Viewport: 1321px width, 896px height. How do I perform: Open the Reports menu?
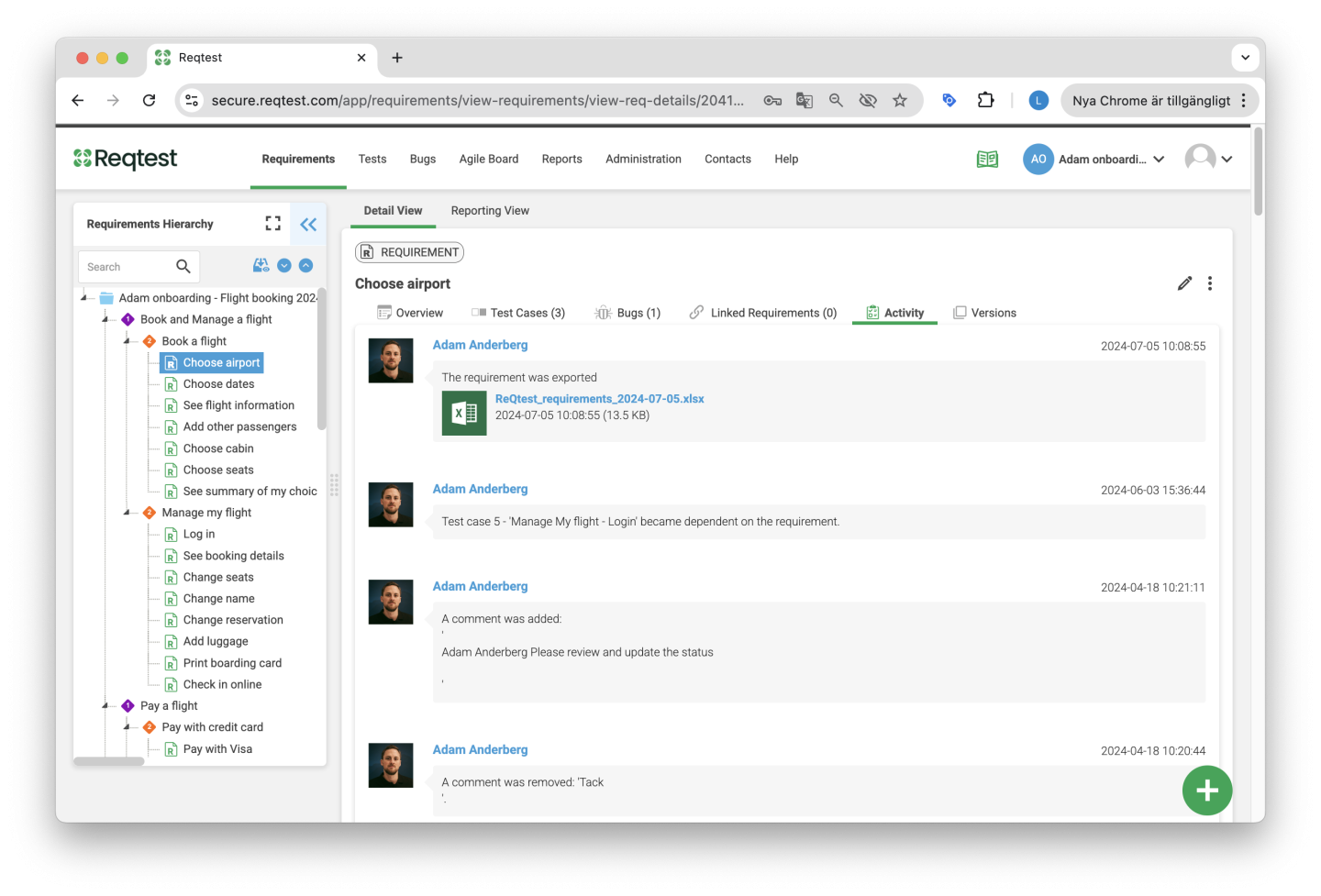click(x=562, y=159)
